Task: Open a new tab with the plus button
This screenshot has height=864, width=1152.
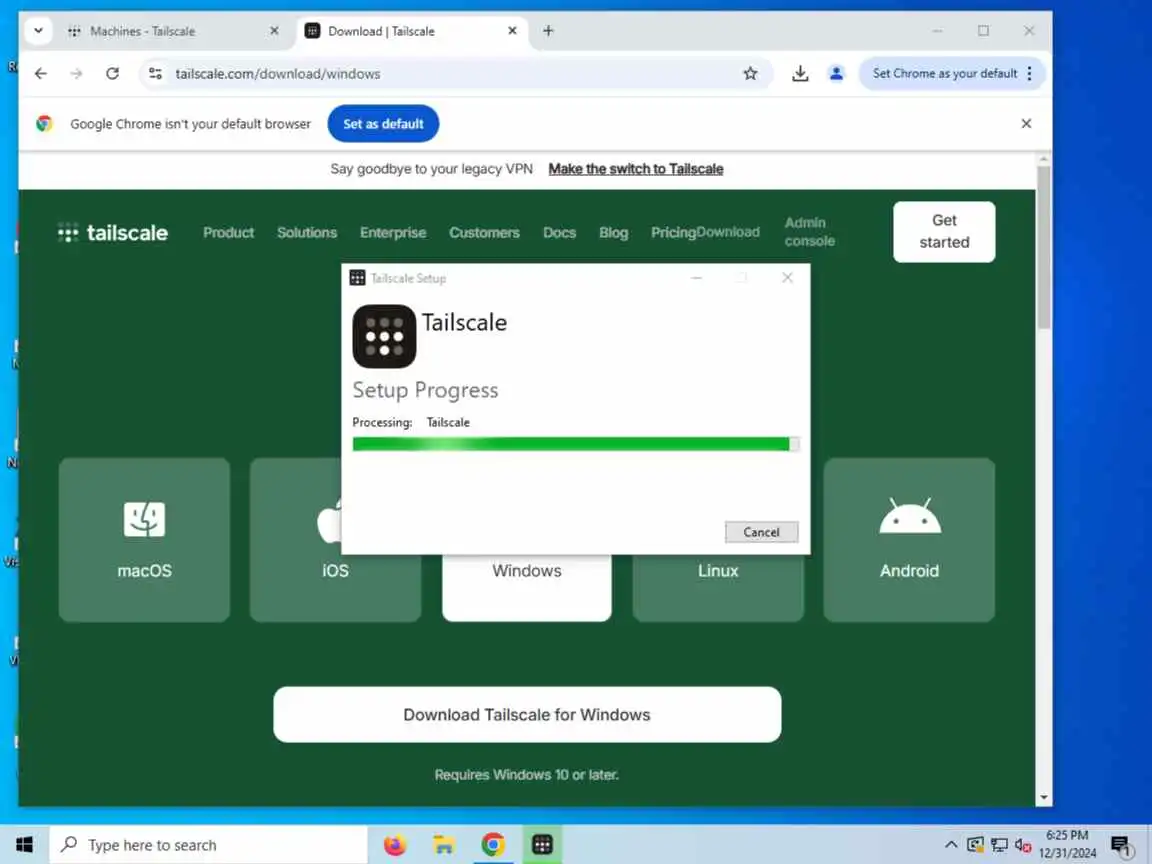Action: pyautogui.click(x=548, y=31)
